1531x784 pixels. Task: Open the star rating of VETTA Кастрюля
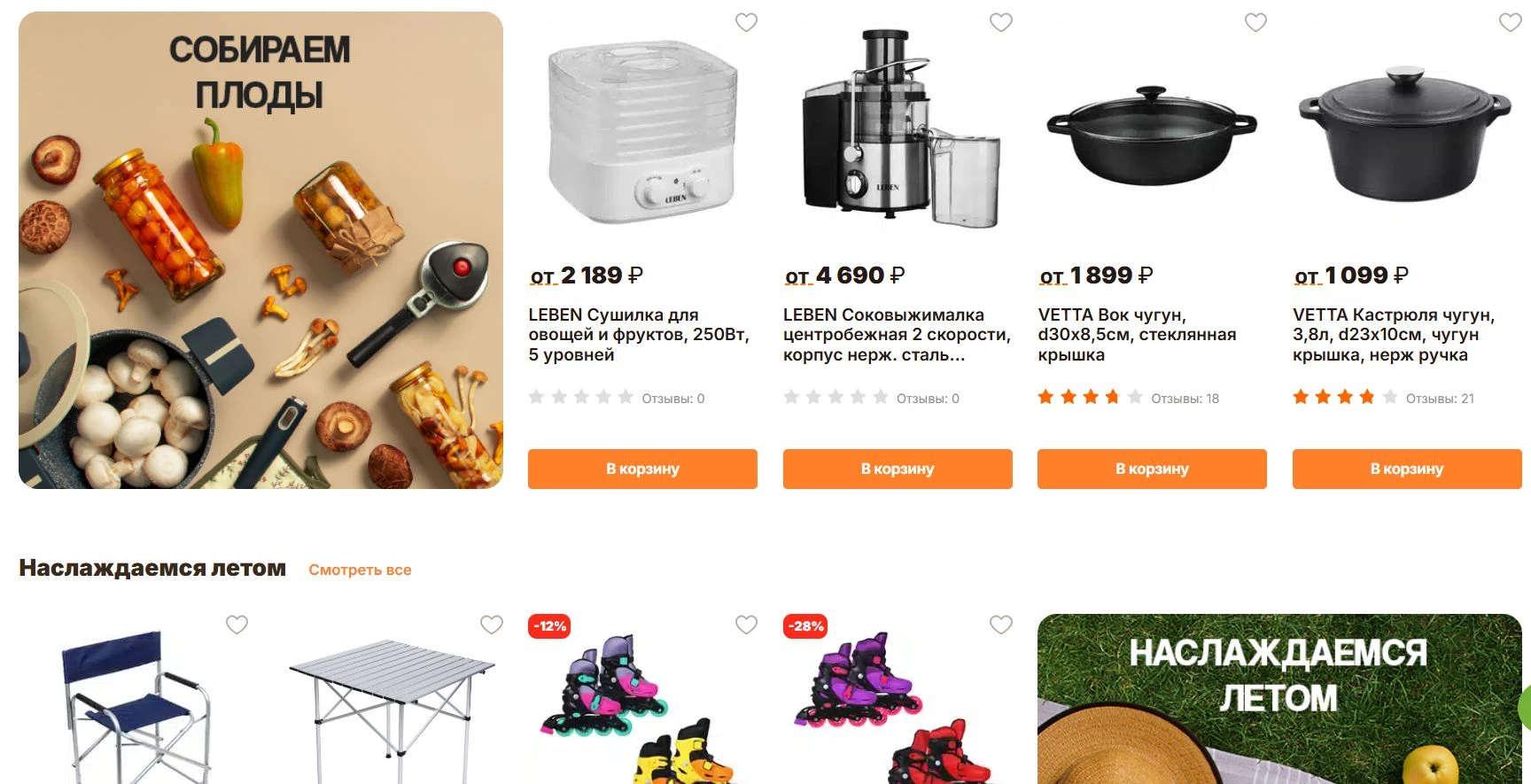[1345, 397]
